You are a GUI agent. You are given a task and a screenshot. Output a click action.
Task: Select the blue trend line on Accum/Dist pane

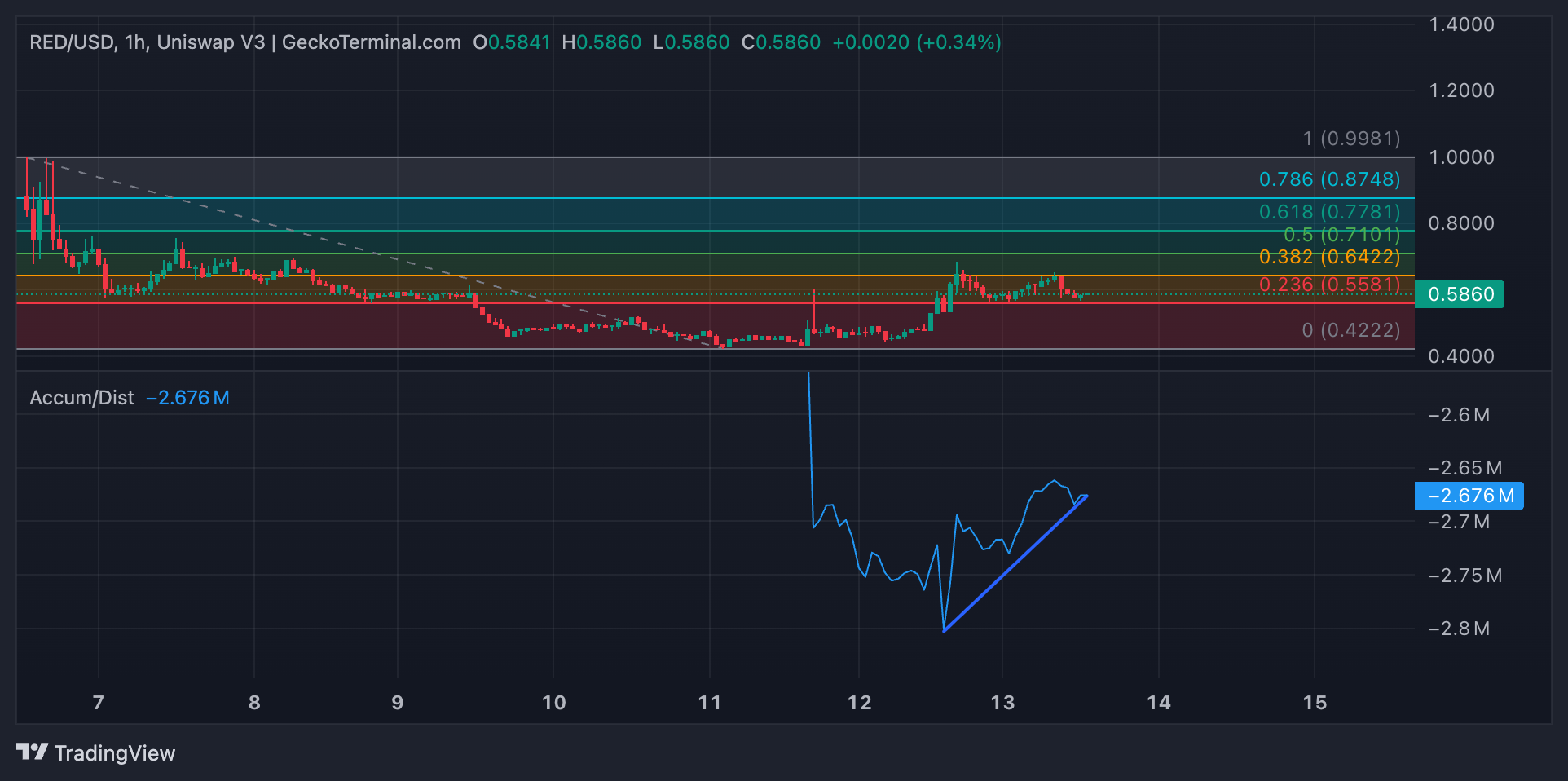click(x=1015, y=564)
